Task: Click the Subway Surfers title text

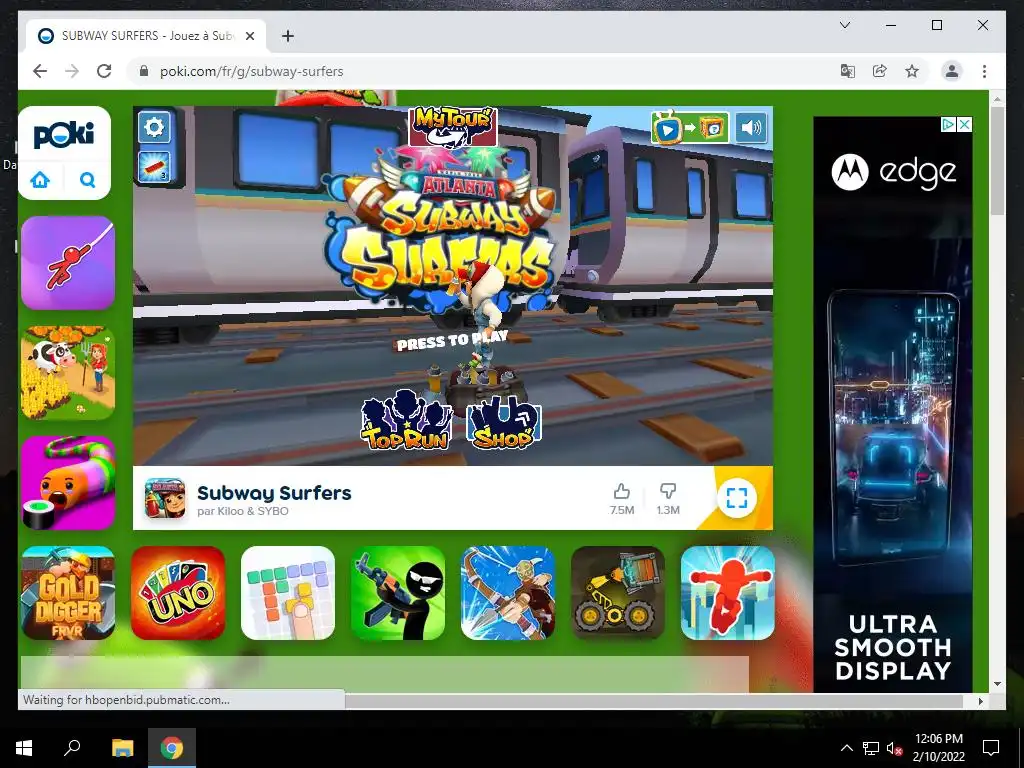Action: click(x=274, y=492)
